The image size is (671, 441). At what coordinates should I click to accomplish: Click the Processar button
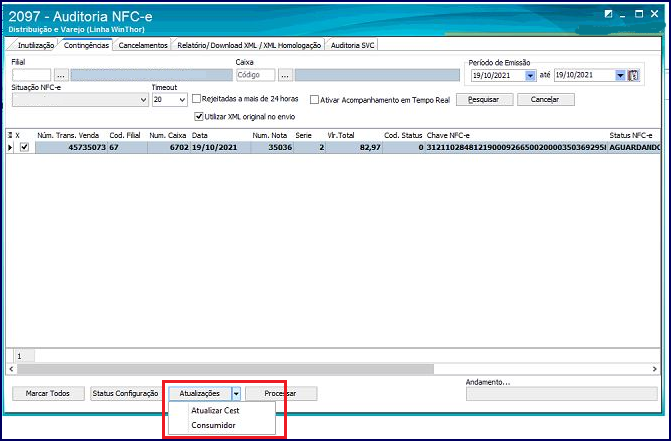coord(281,393)
